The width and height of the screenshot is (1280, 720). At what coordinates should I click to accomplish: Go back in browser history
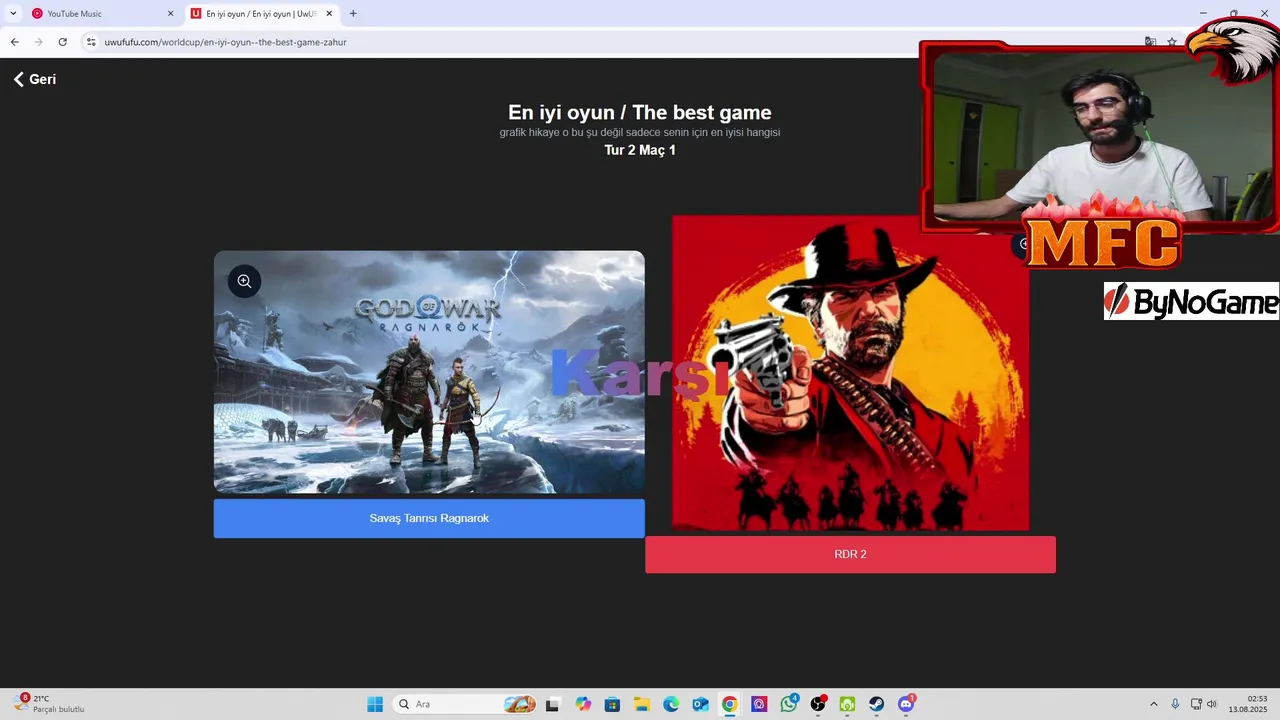(x=15, y=42)
